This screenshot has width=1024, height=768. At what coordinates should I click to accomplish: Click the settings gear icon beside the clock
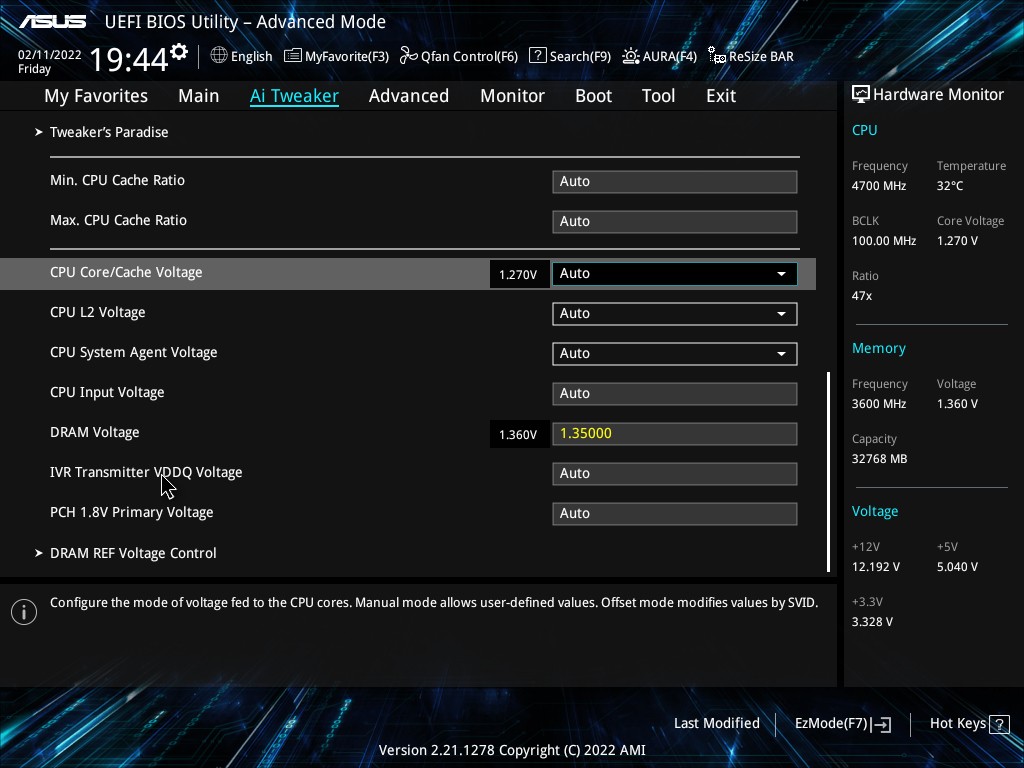click(179, 52)
